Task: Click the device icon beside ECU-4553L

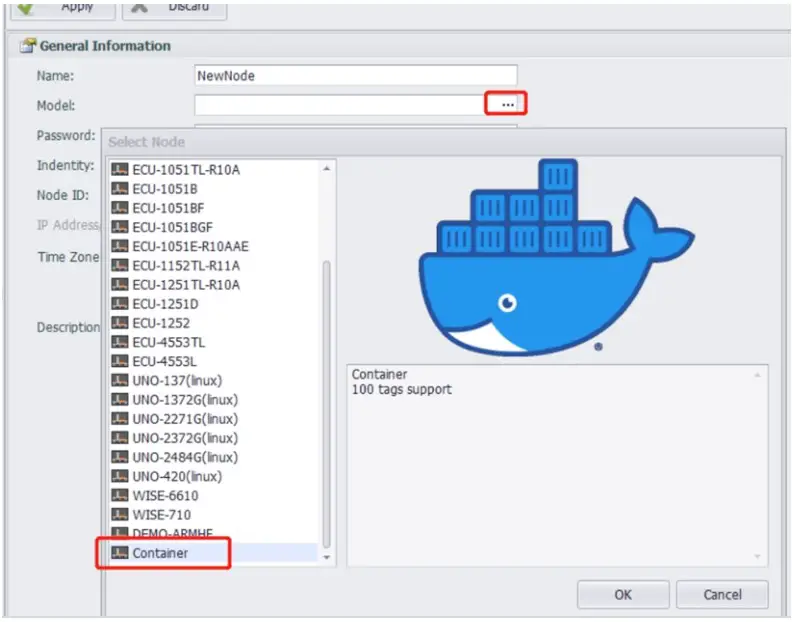Action: tap(120, 361)
